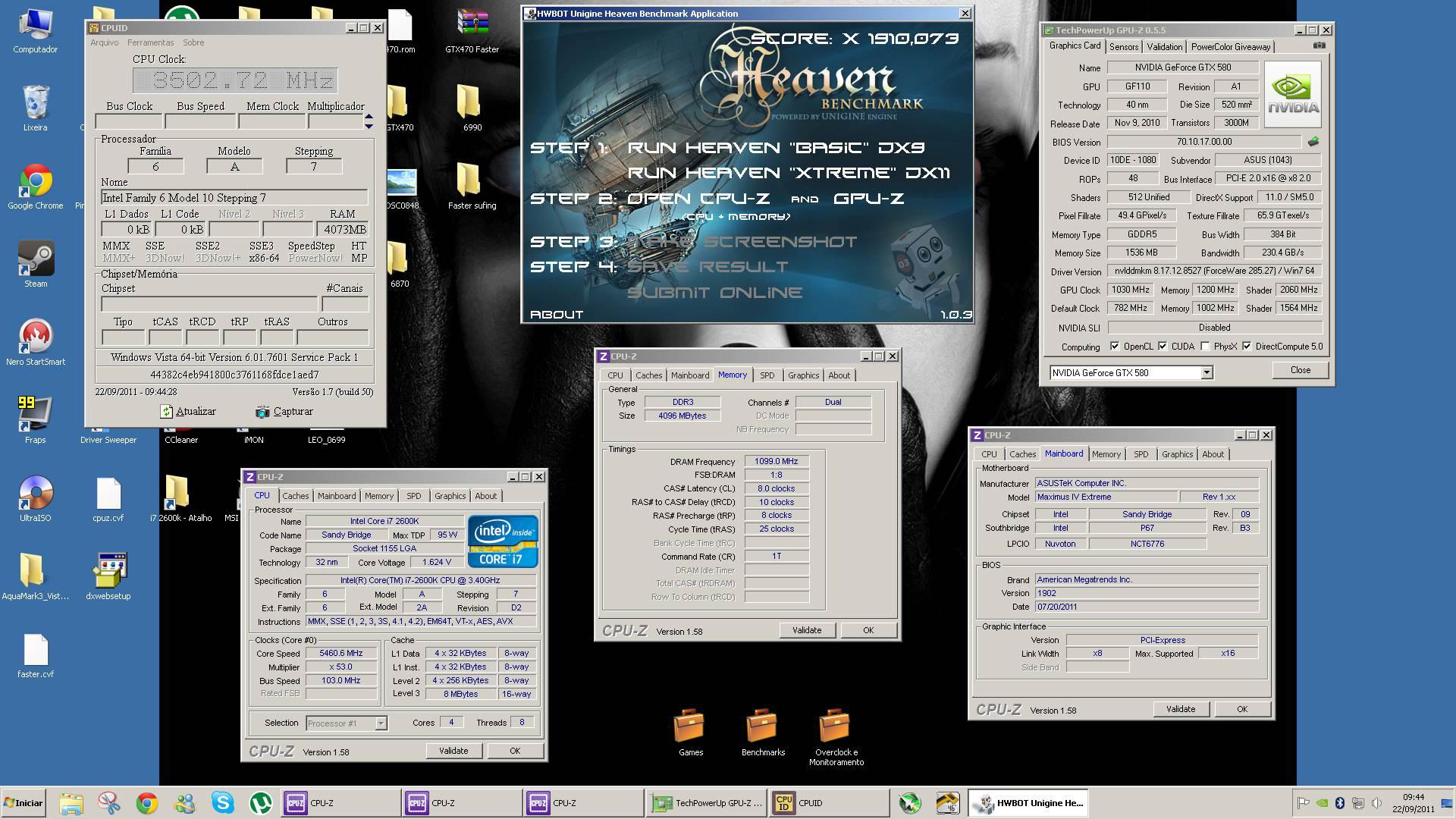Select Graphics tab in mainboard CPU-Z window

[x=1177, y=454]
